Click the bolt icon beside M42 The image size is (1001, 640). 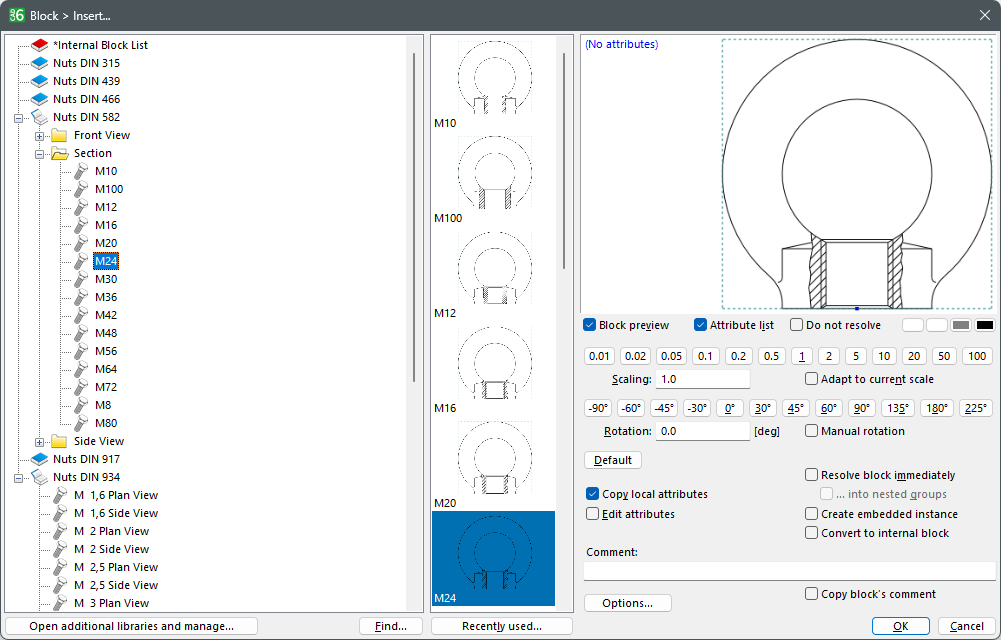point(81,315)
